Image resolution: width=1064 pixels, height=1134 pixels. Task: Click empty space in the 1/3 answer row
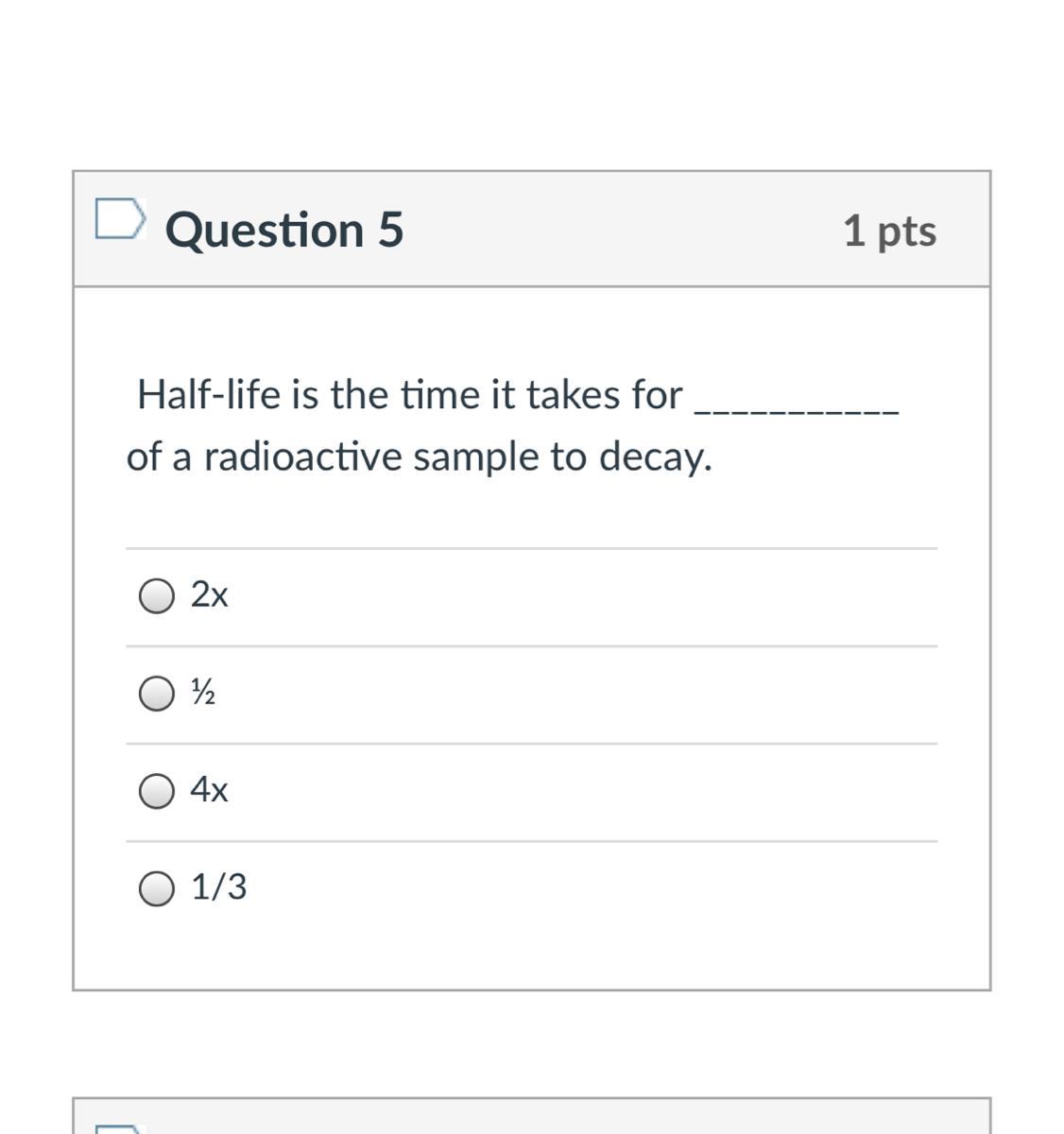pos(567,889)
